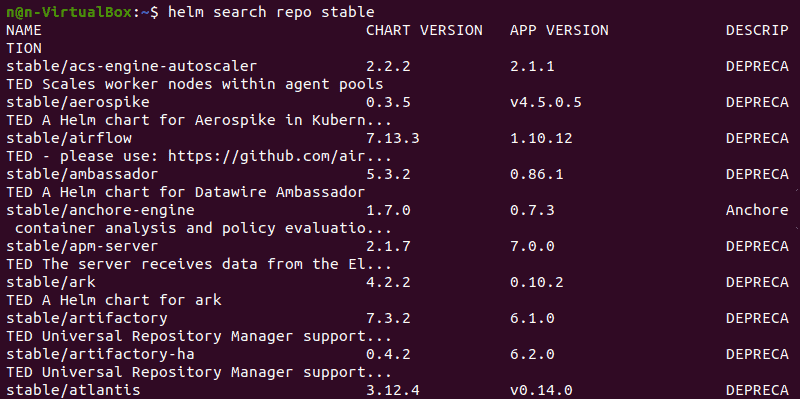Click the stable/ambassador chart name
Viewport: 800px width, 399px height.
[82, 174]
